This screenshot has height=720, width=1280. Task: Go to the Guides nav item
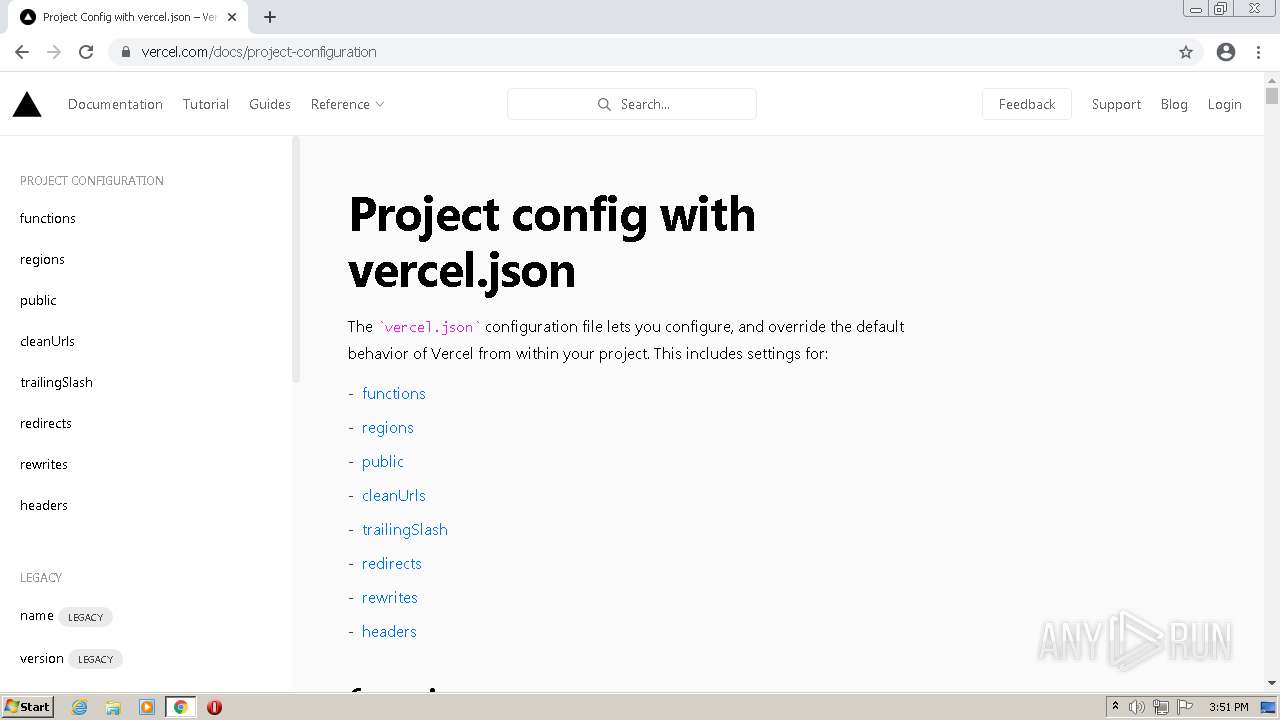(x=270, y=104)
